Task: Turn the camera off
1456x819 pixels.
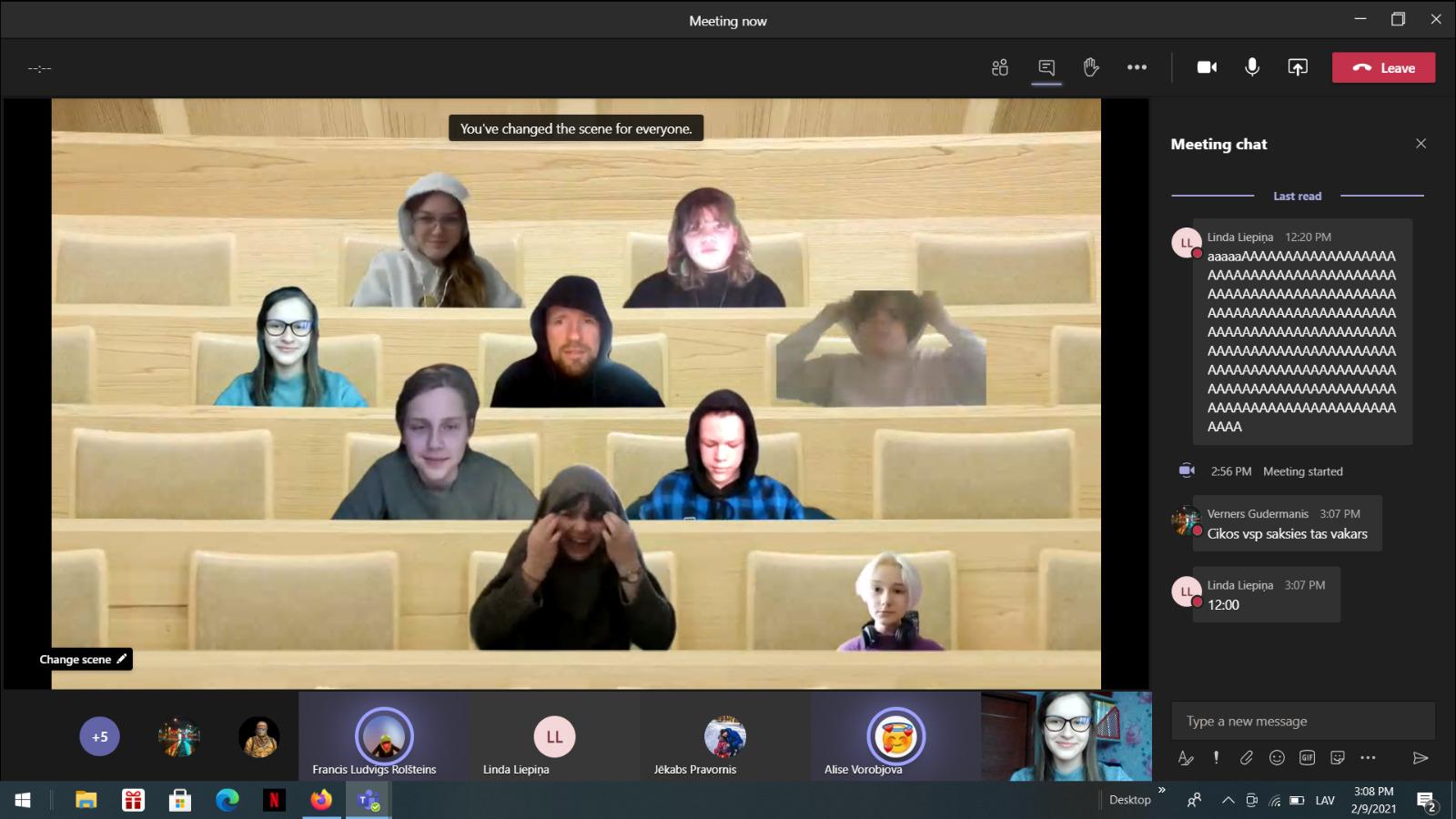Action: coord(1207,67)
